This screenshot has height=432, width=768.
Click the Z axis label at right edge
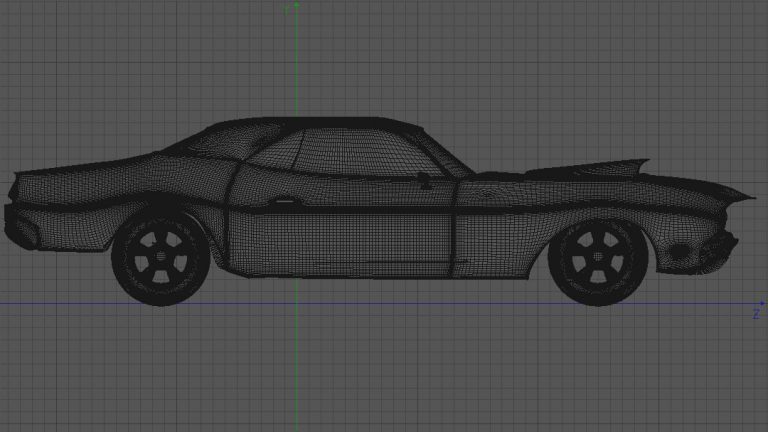click(x=757, y=314)
